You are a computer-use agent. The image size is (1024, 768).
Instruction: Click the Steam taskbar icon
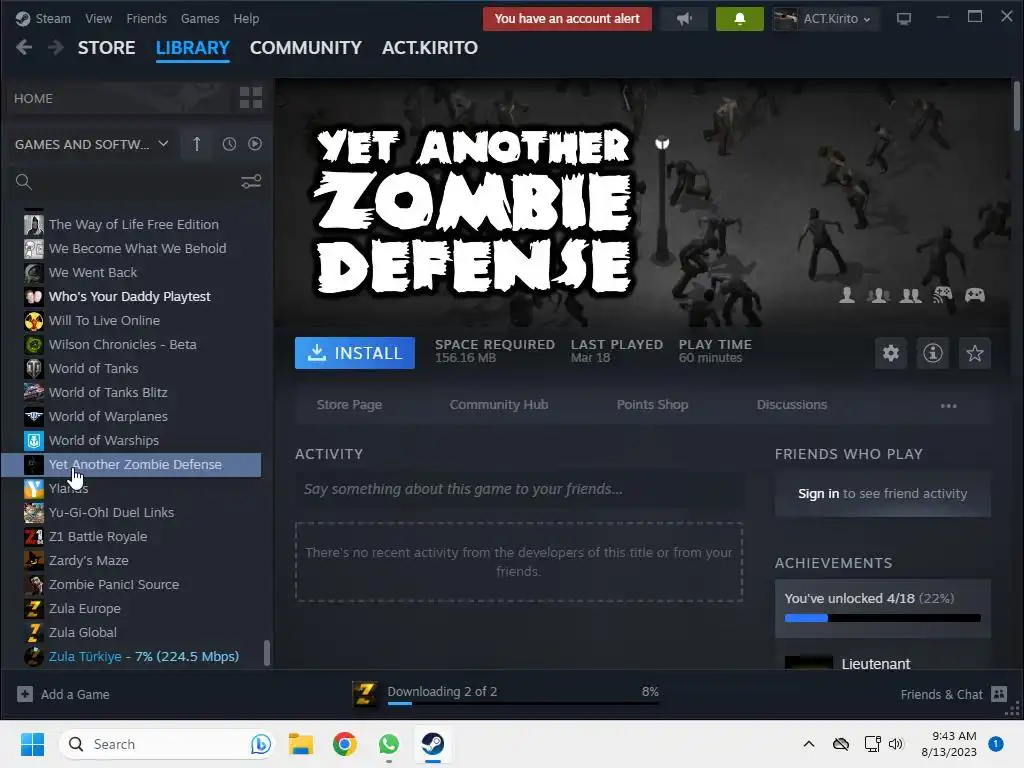(432, 744)
